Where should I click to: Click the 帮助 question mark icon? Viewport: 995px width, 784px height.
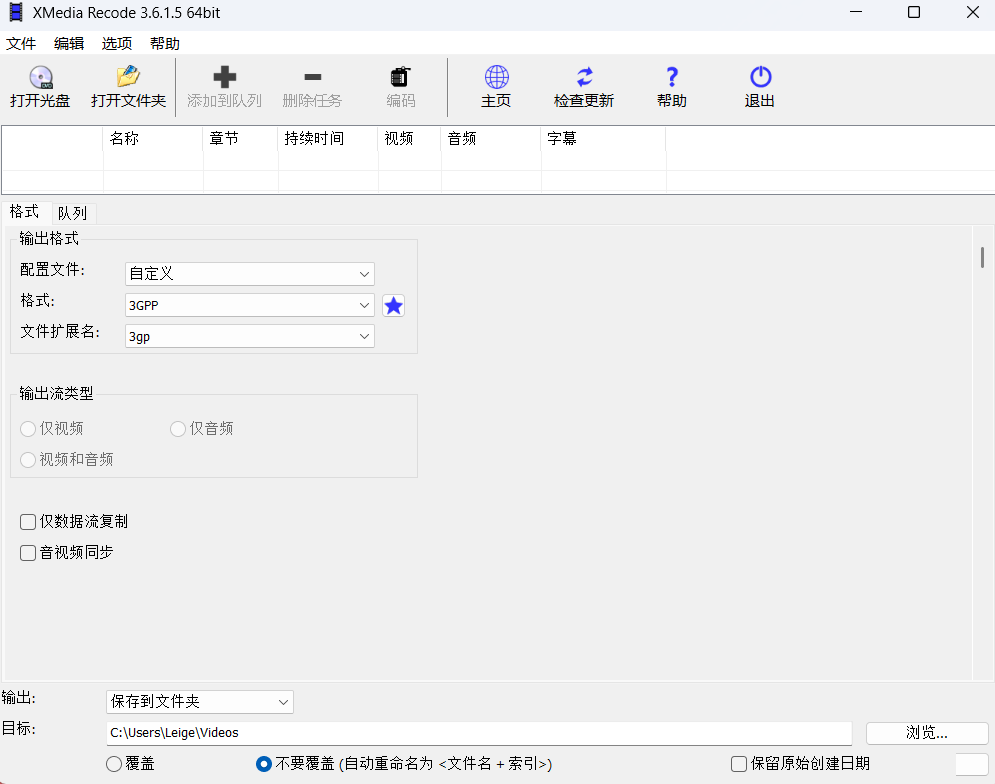click(x=672, y=77)
